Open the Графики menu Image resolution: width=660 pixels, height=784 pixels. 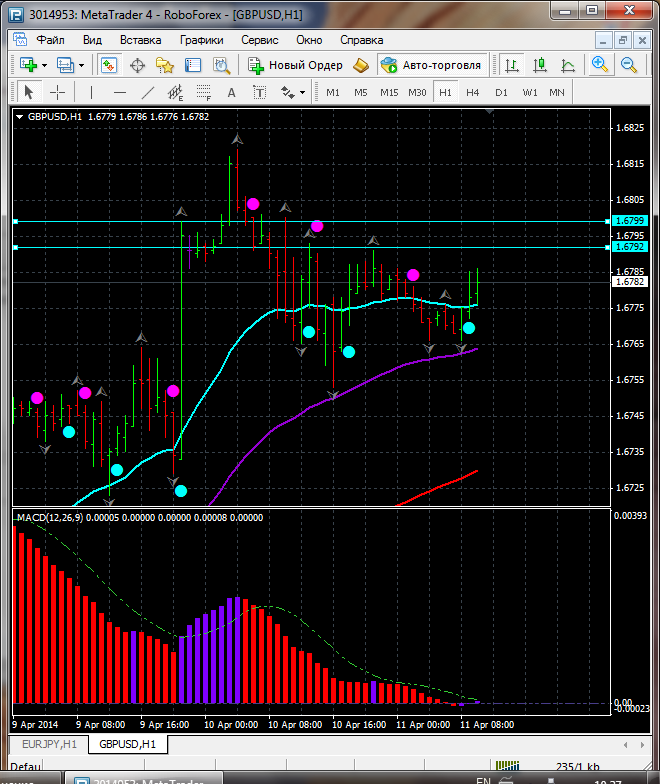pos(201,40)
